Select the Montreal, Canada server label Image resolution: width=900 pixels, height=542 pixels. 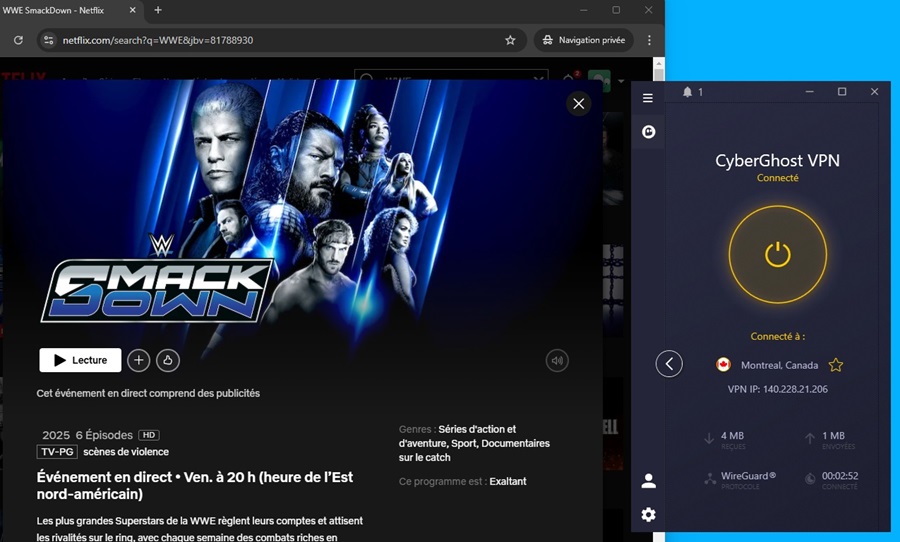779,365
